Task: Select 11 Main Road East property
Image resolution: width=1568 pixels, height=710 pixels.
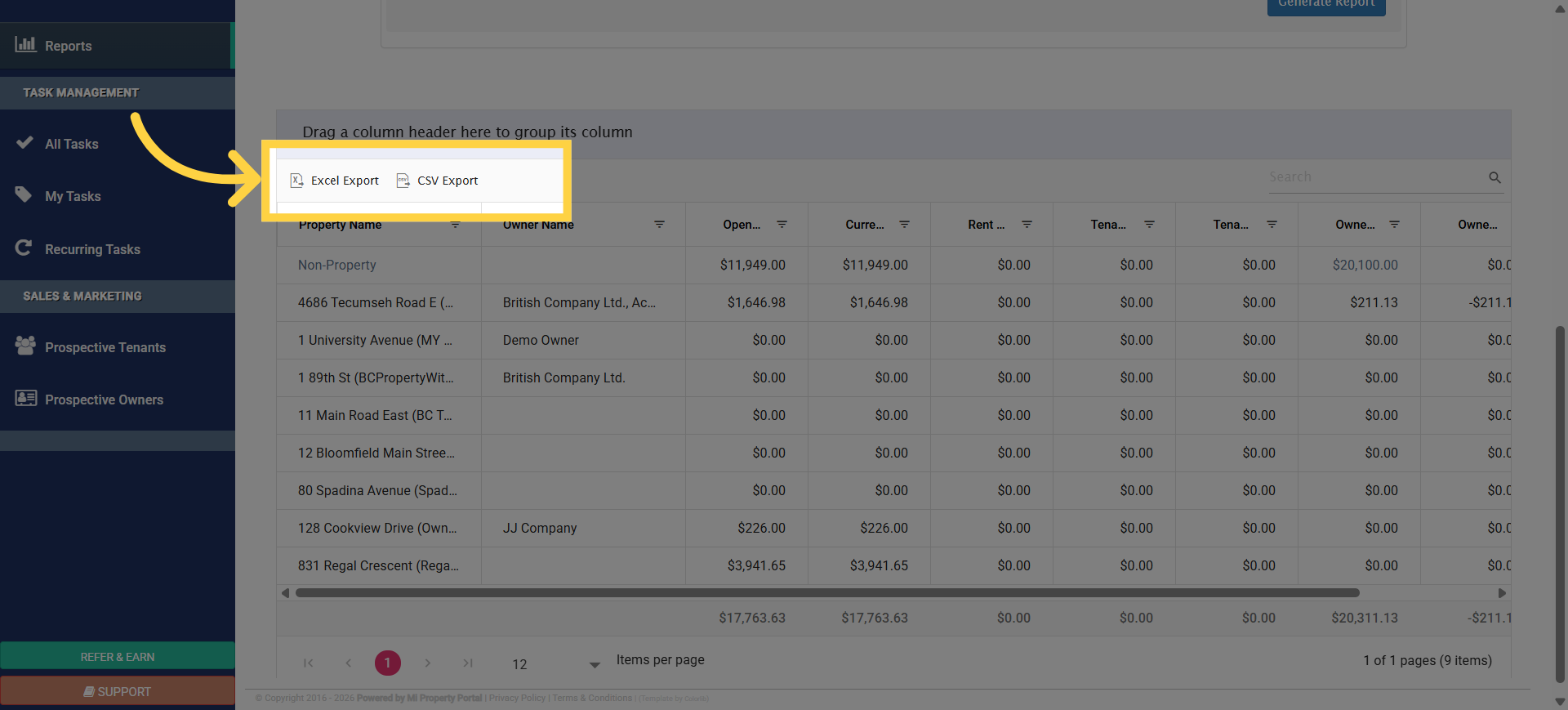Action: click(375, 415)
